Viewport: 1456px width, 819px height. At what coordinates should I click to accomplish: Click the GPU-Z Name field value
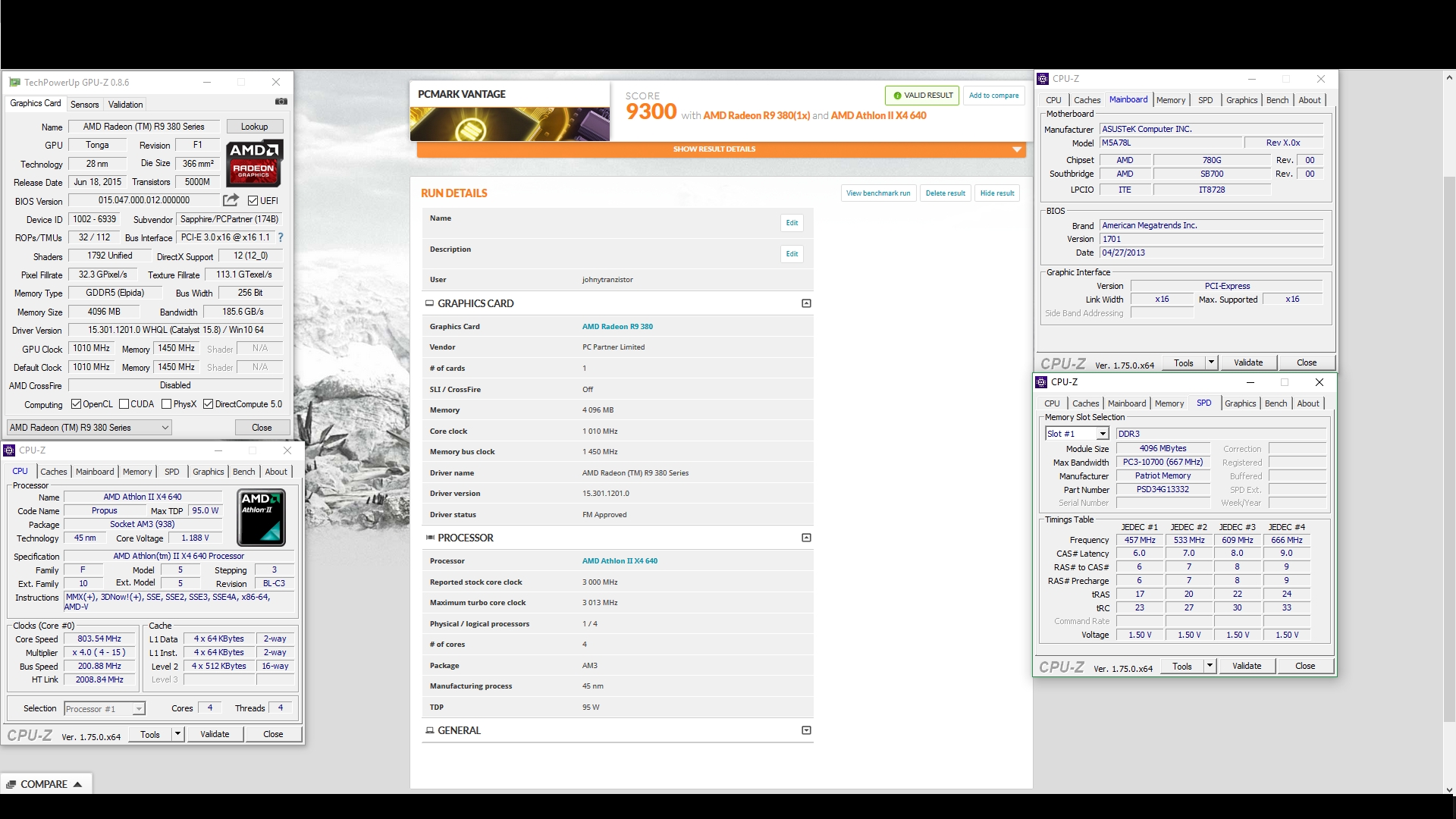pyautogui.click(x=144, y=127)
